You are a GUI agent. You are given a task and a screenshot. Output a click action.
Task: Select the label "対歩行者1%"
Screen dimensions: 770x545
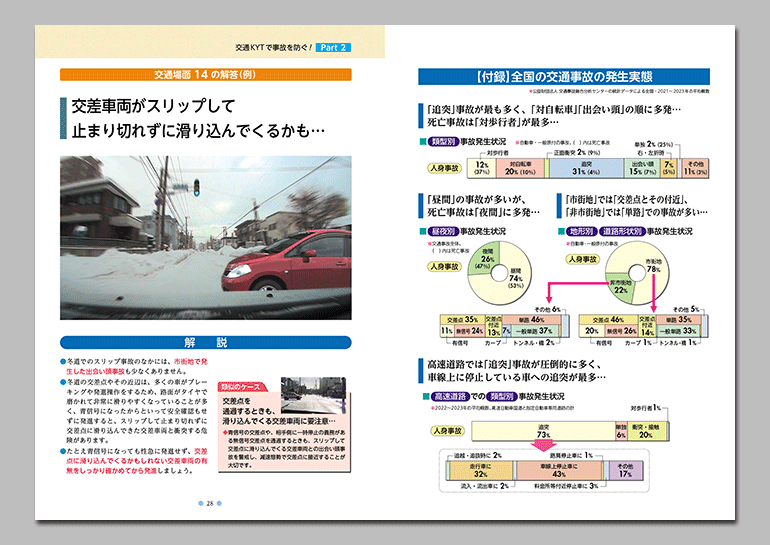645,408
